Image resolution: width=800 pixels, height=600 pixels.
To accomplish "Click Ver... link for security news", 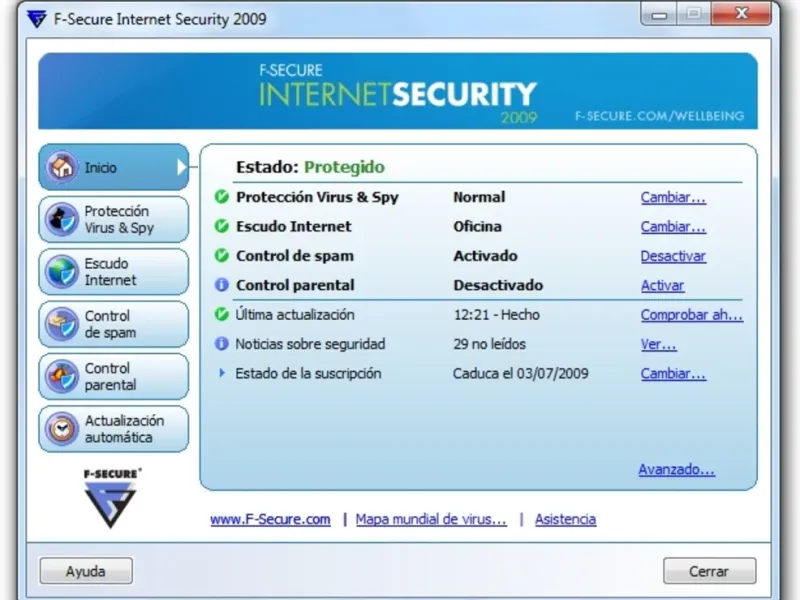I will [x=659, y=344].
